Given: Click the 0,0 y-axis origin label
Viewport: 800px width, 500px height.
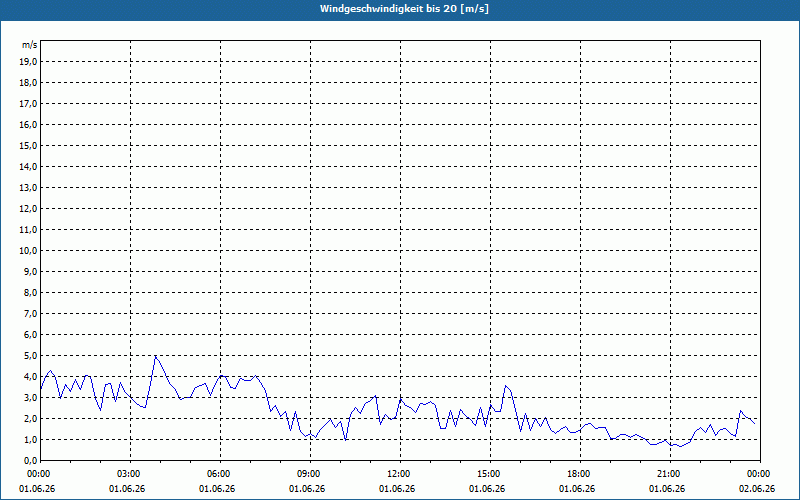Looking at the screenshot, I should [30, 461].
